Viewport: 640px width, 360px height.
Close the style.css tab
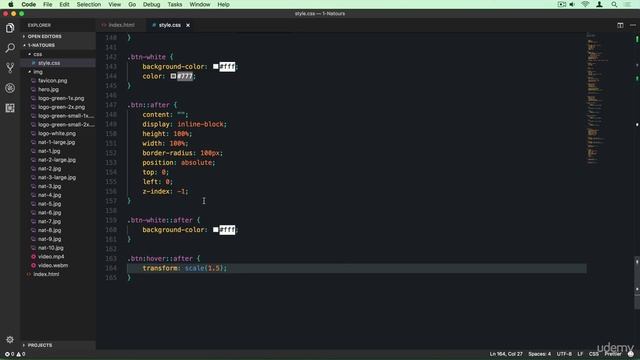(188, 25)
